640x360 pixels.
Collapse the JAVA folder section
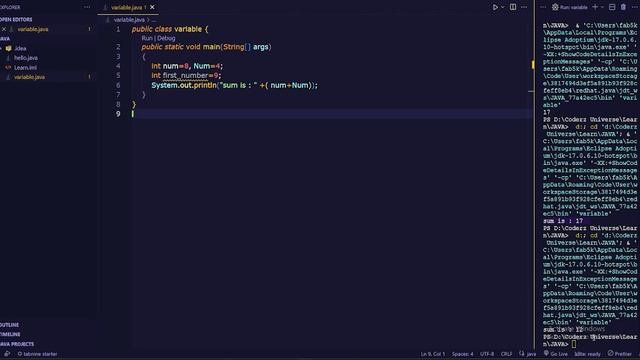(5, 39)
